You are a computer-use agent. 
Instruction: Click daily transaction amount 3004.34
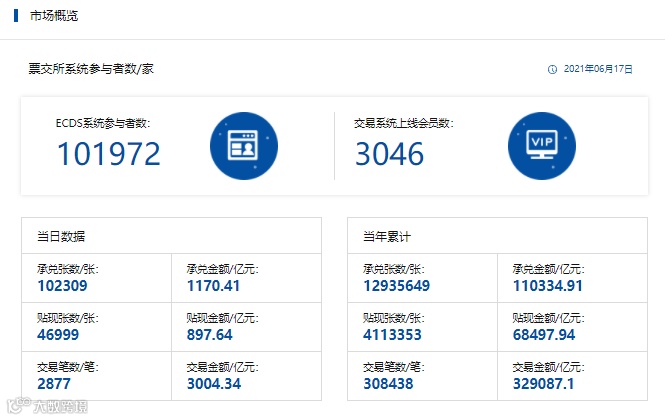(214, 384)
